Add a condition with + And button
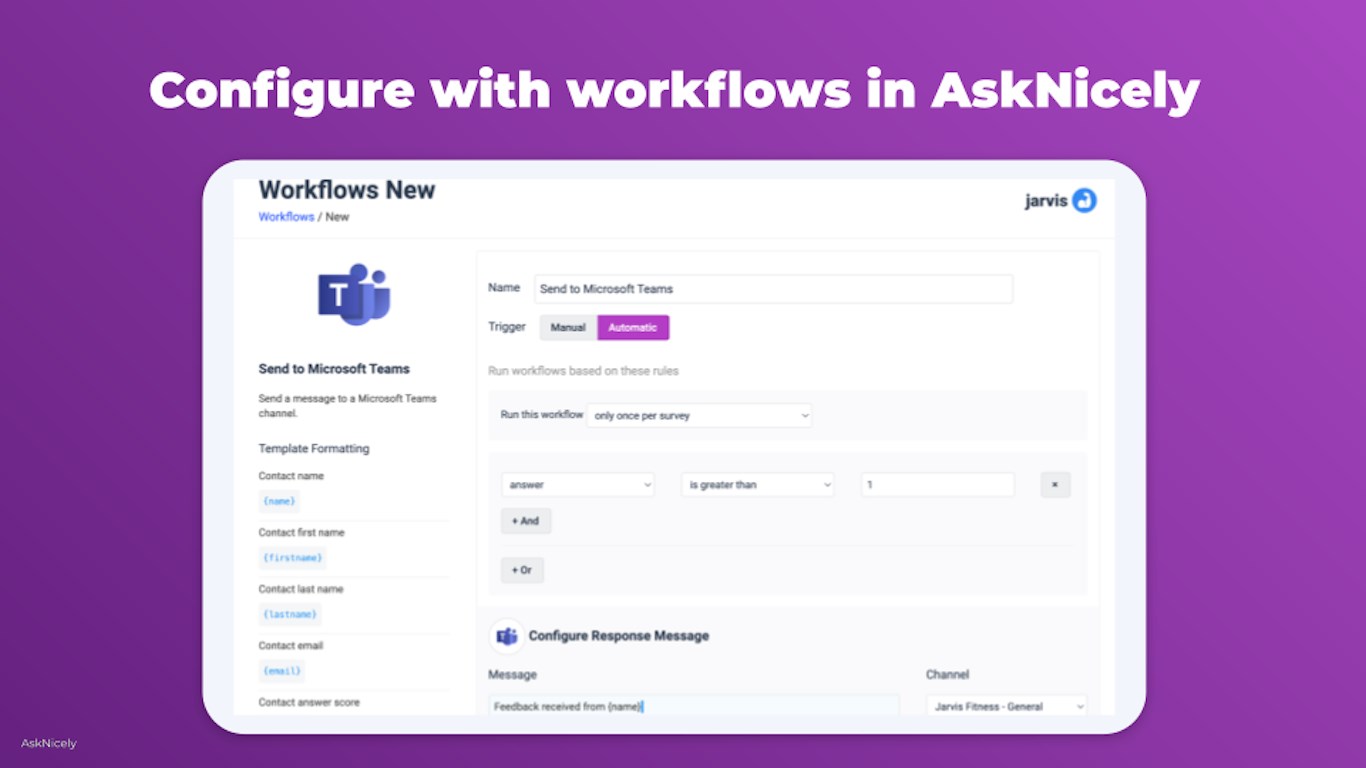This screenshot has width=1366, height=768. [x=526, y=521]
